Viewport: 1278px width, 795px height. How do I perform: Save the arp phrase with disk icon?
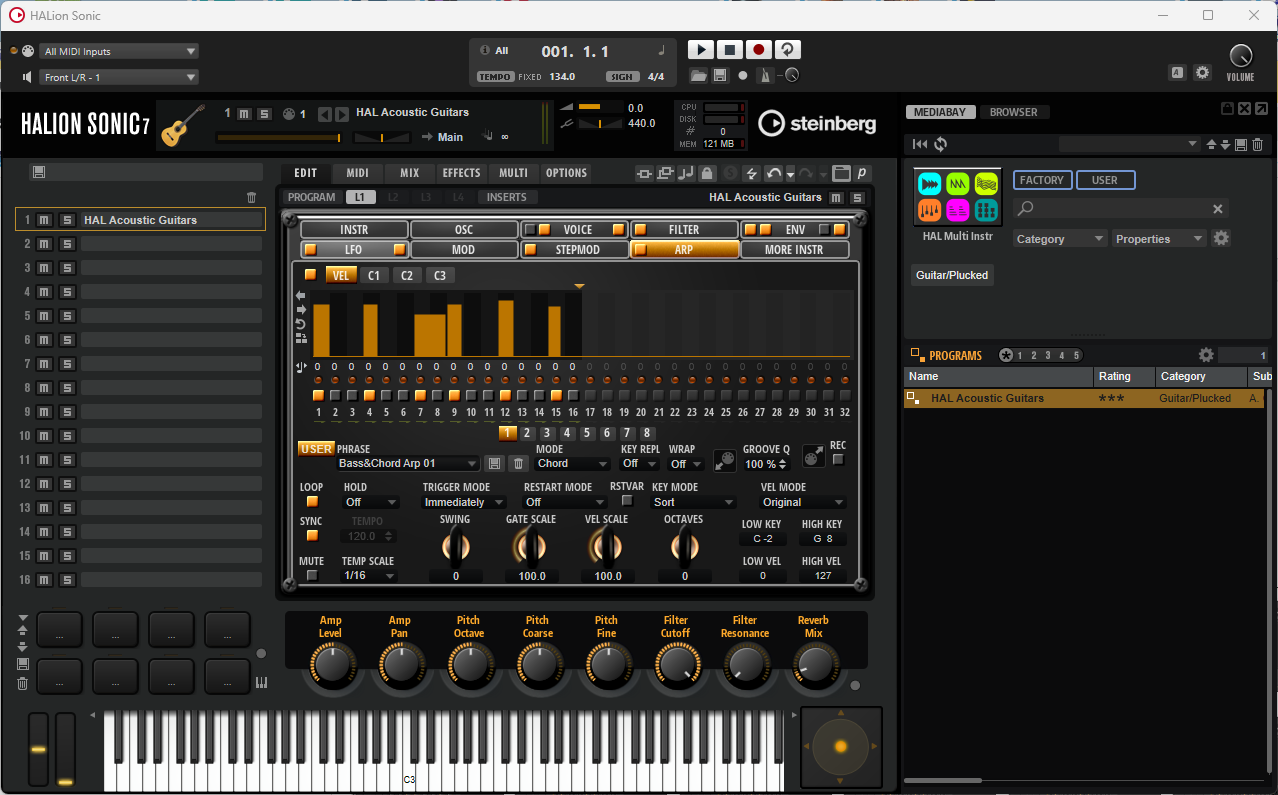(494, 463)
